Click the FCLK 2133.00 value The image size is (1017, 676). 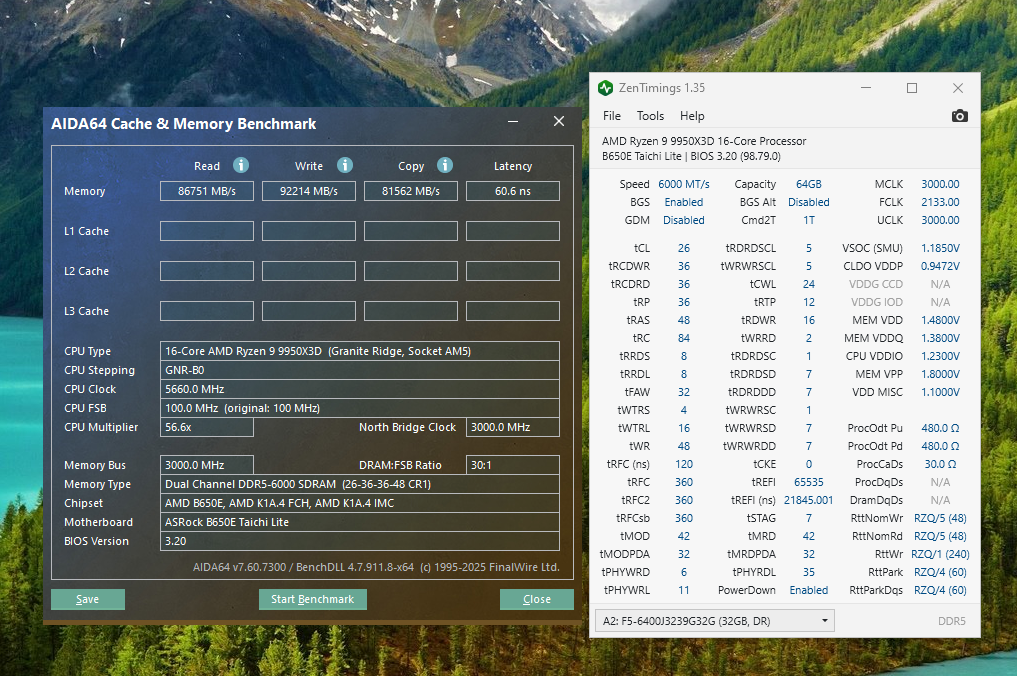point(940,202)
